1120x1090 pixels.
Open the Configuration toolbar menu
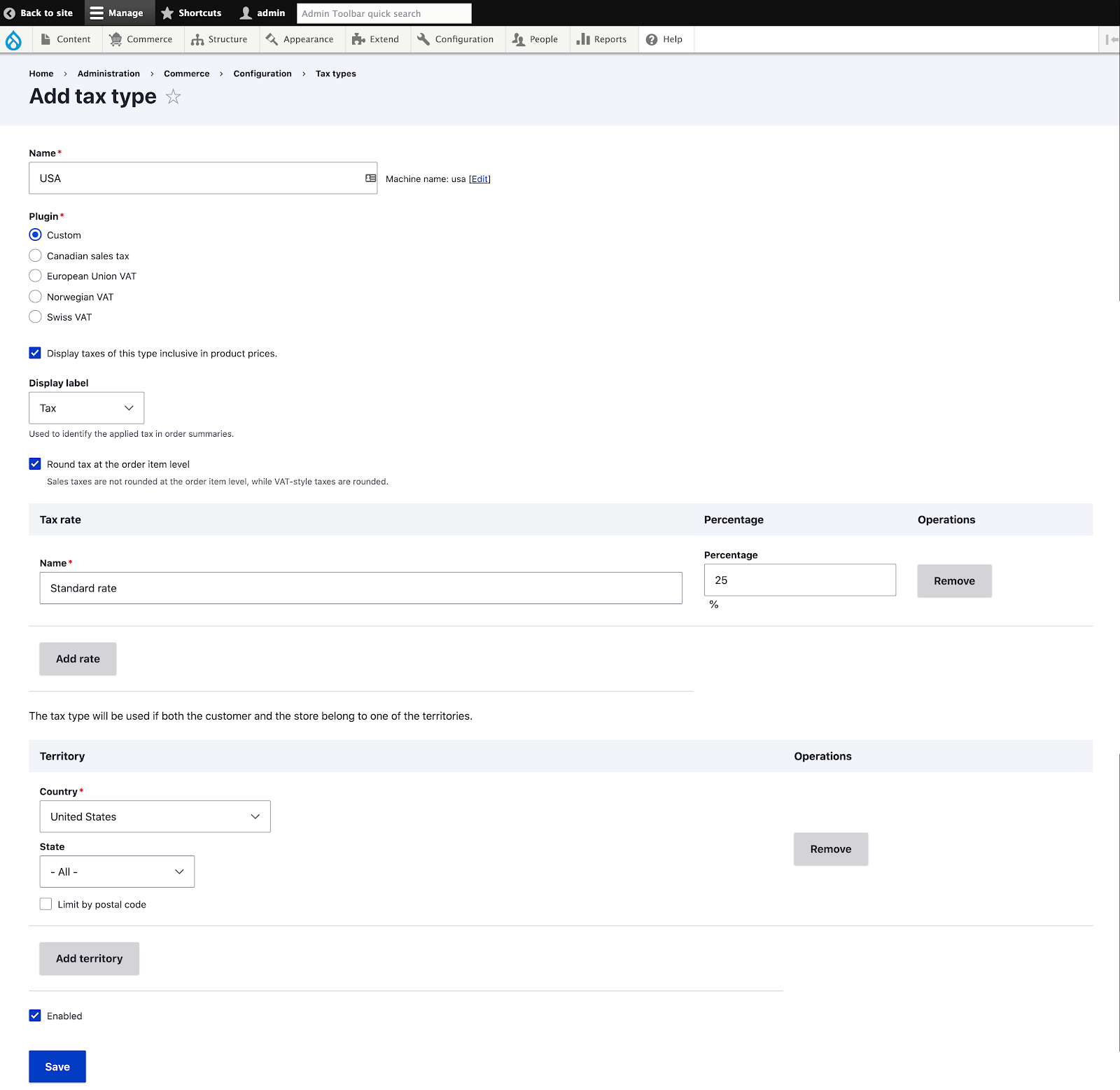pos(455,39)
